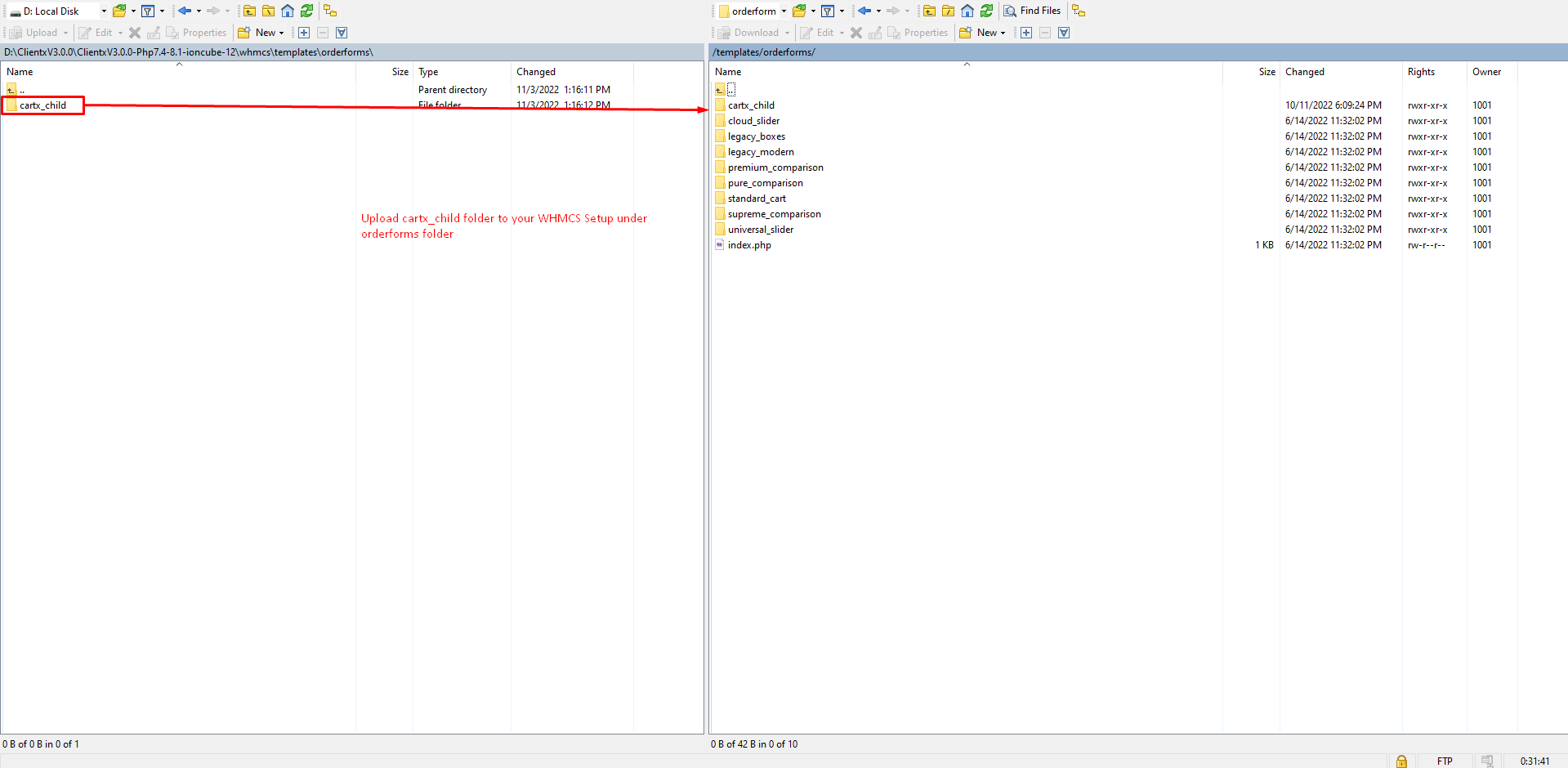Open remote panel file filter
The image size is (1568, 768).
(828, 11)
